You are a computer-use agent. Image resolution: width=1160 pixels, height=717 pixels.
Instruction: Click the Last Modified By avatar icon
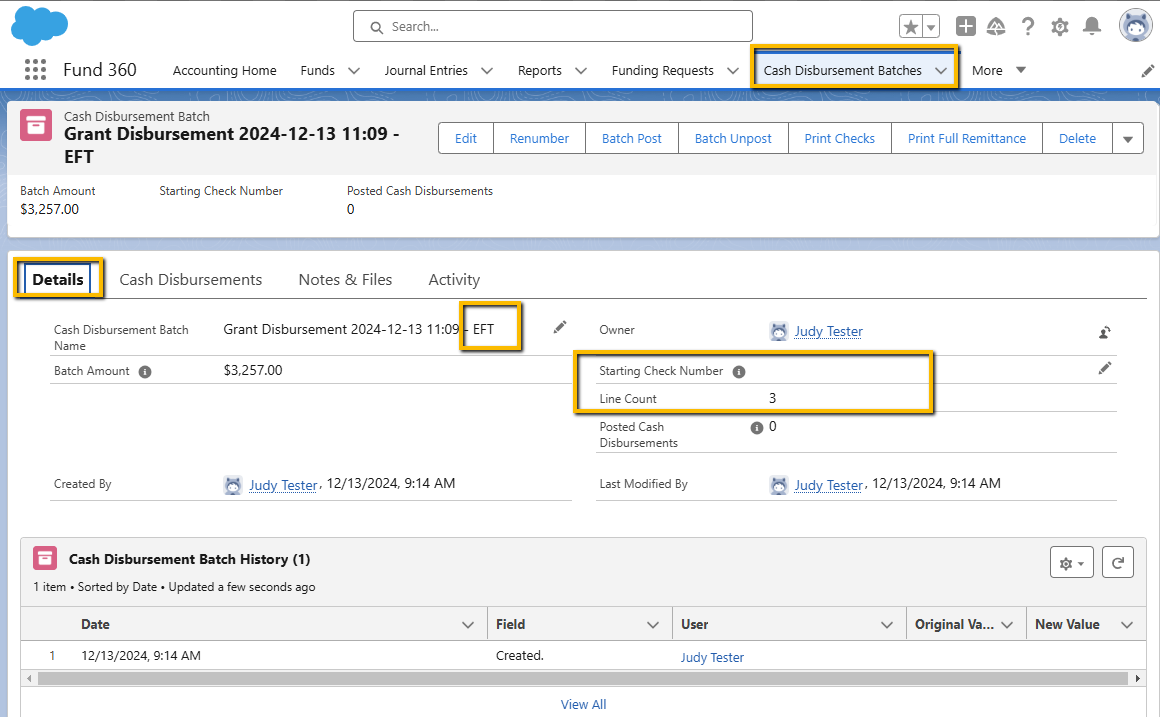tap(779, 485)
